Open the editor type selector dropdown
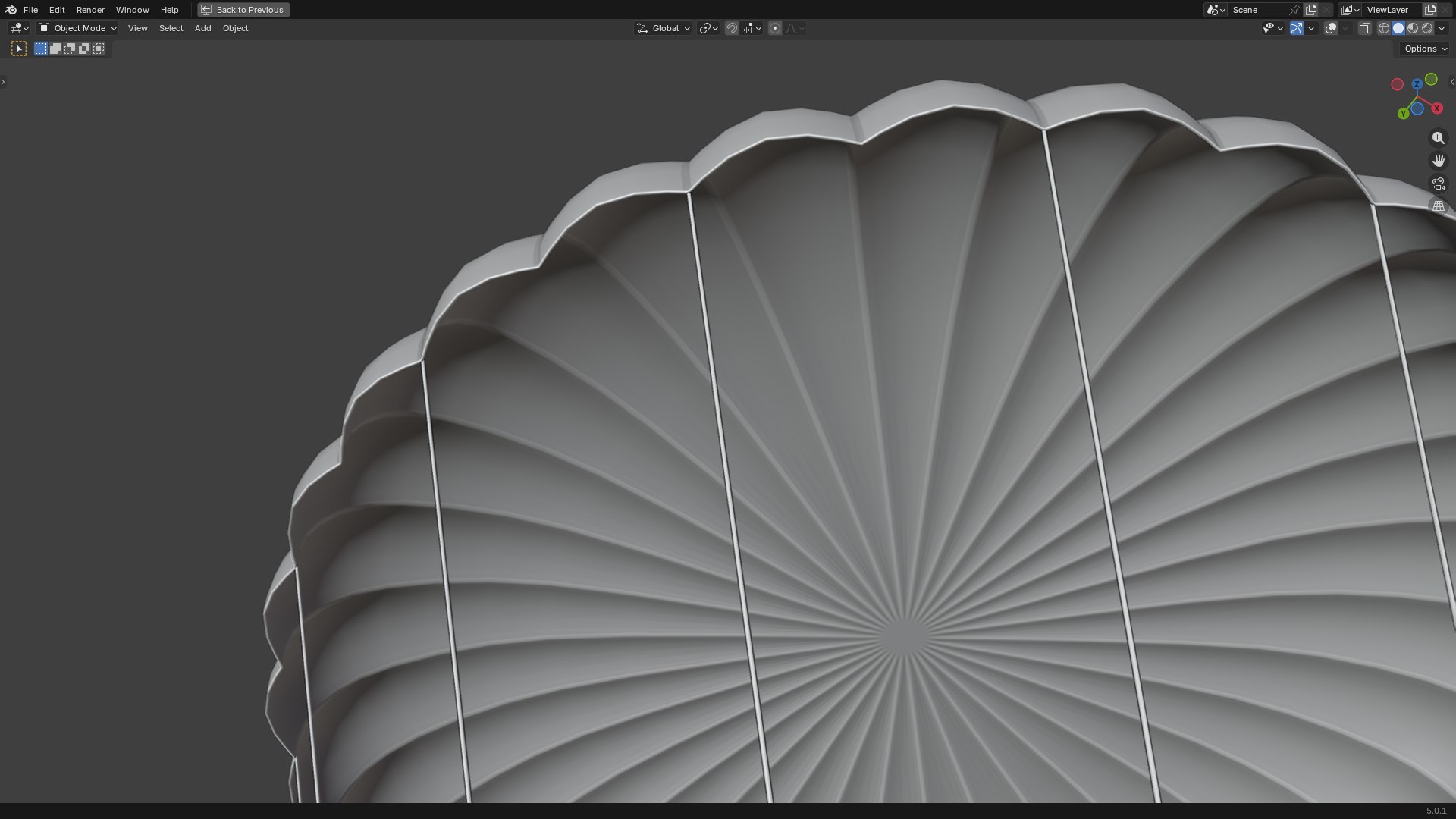Viewport: 1456px width, 819px height. pos(19,28)
